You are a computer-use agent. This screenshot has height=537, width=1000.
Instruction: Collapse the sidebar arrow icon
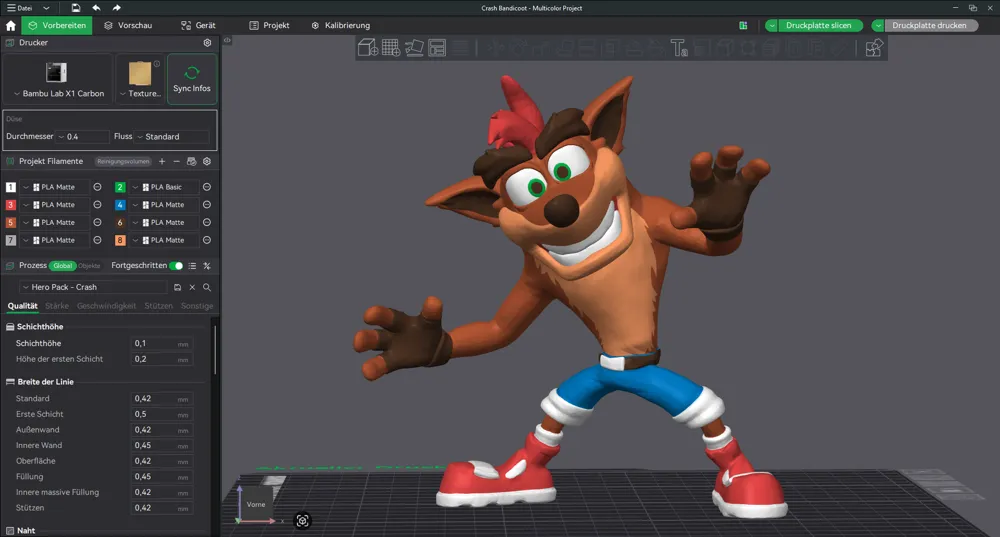[x=227, y=40]
